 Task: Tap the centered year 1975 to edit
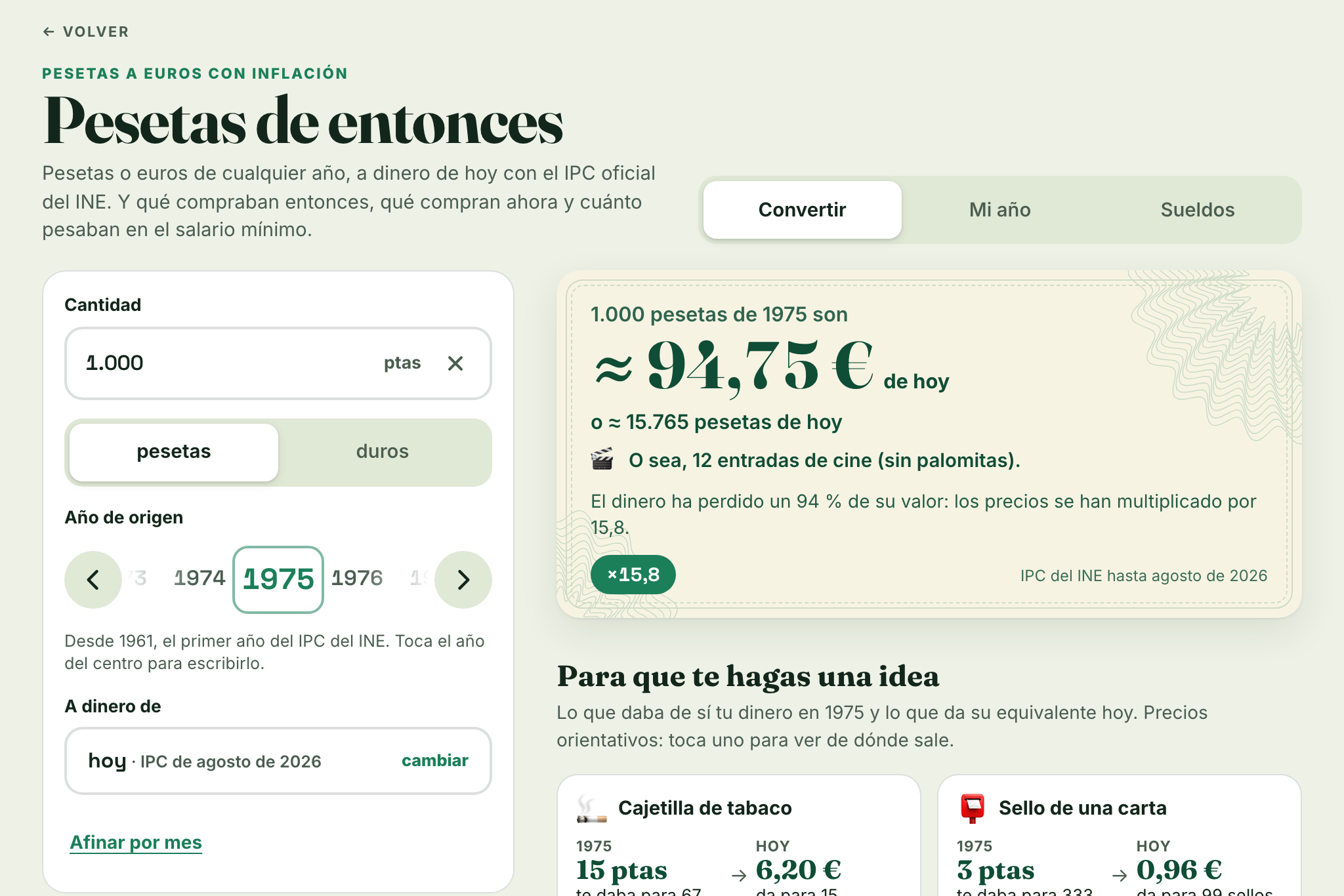[278, 580]
